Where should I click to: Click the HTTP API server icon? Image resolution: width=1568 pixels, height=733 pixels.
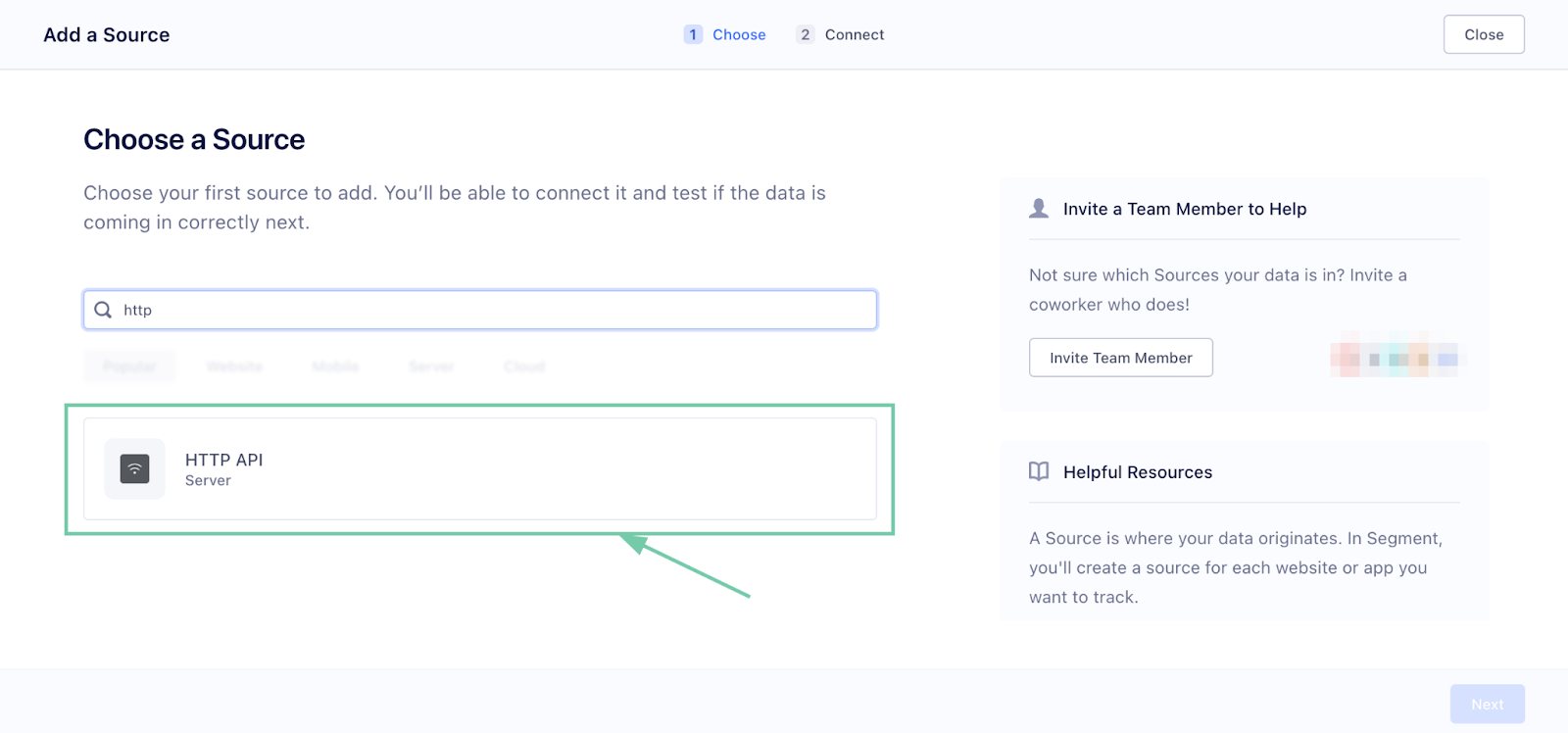click(135, 469)
